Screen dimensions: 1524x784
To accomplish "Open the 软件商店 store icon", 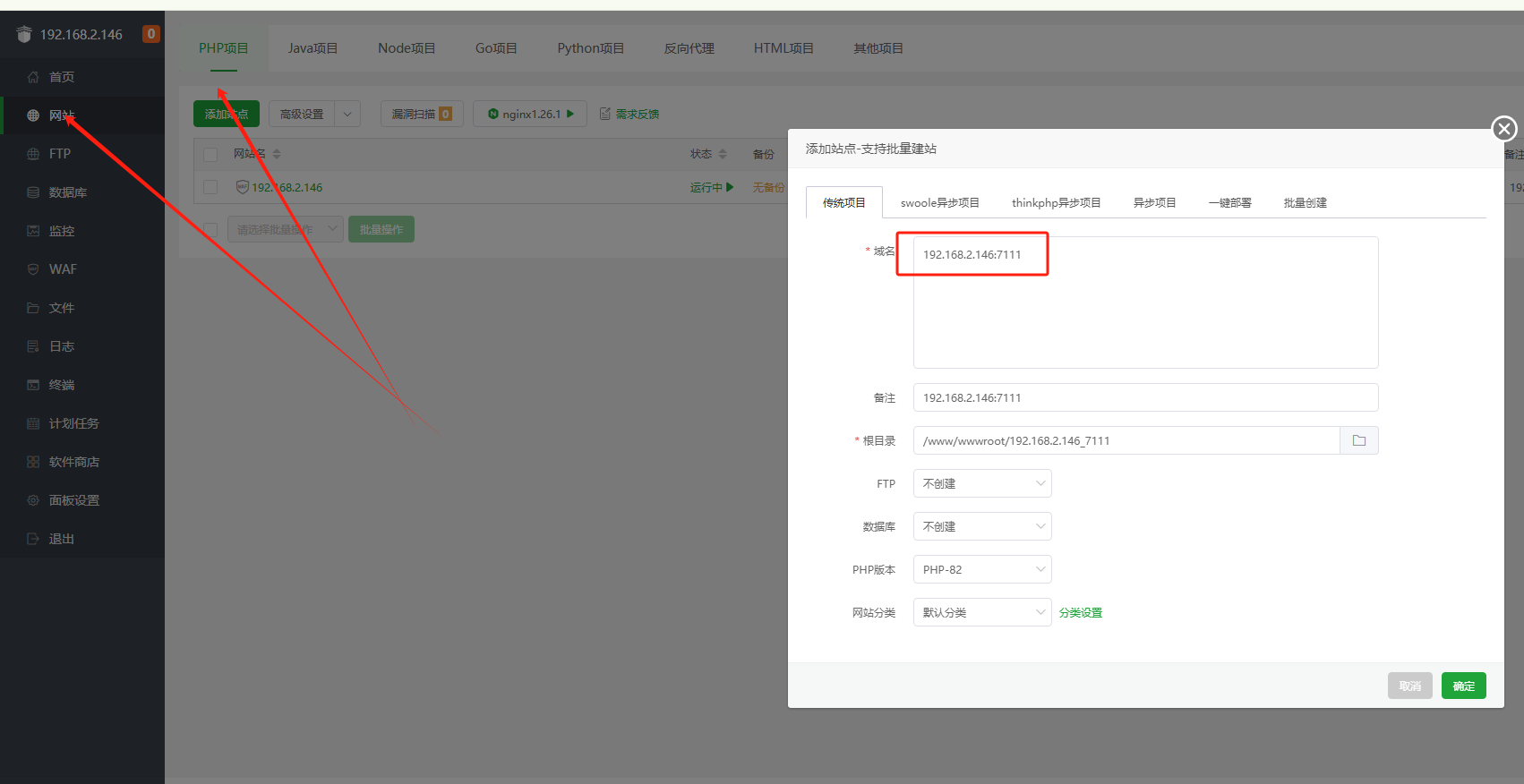I will click(x=33, y=462).
